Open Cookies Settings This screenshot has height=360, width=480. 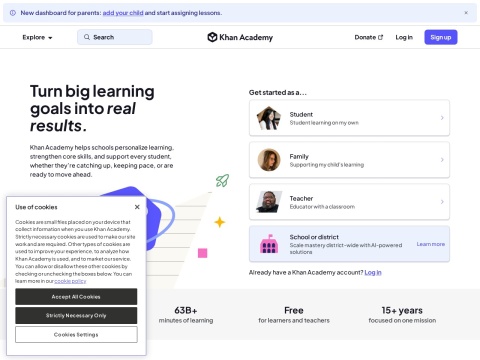pos(76,334)
